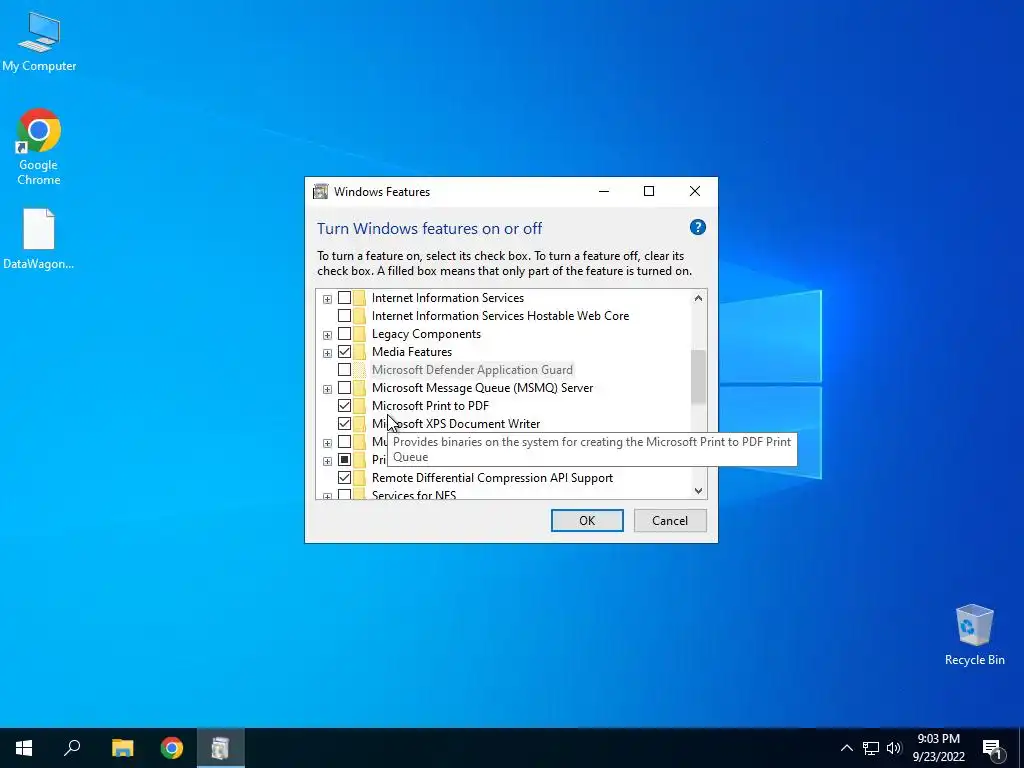Screen dimensions: 1024x768
Task: Click the Windows Features taskbar button
Action: (221, 748)
